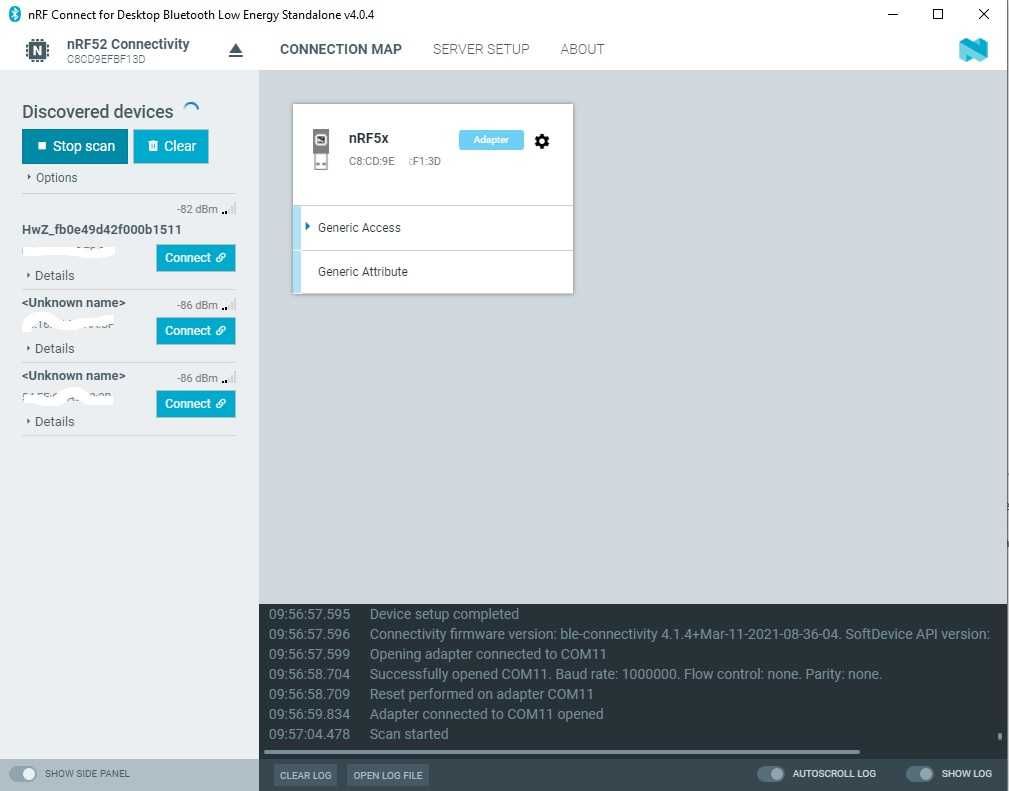Minimize the nRF Connect window

click(893, 14)
